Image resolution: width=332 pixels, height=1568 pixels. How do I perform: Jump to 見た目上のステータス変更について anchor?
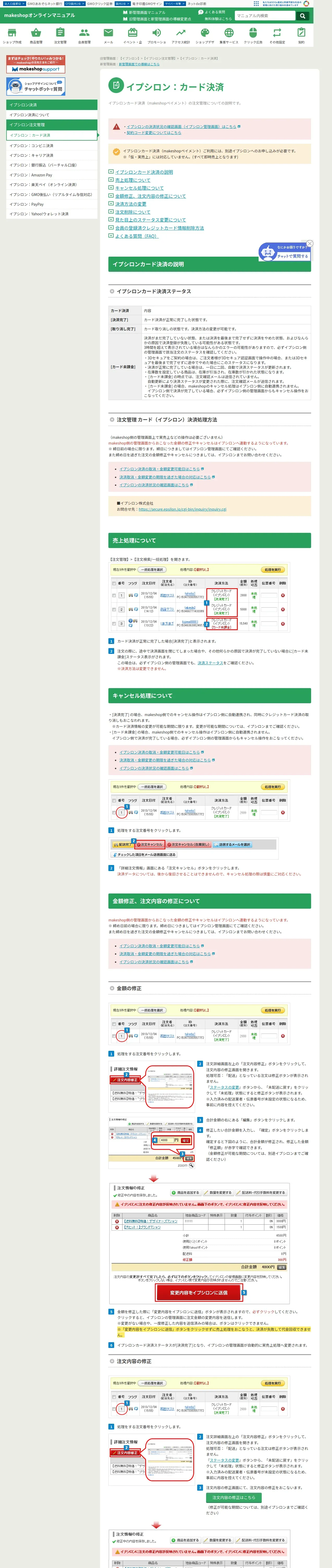coord(150,220)
